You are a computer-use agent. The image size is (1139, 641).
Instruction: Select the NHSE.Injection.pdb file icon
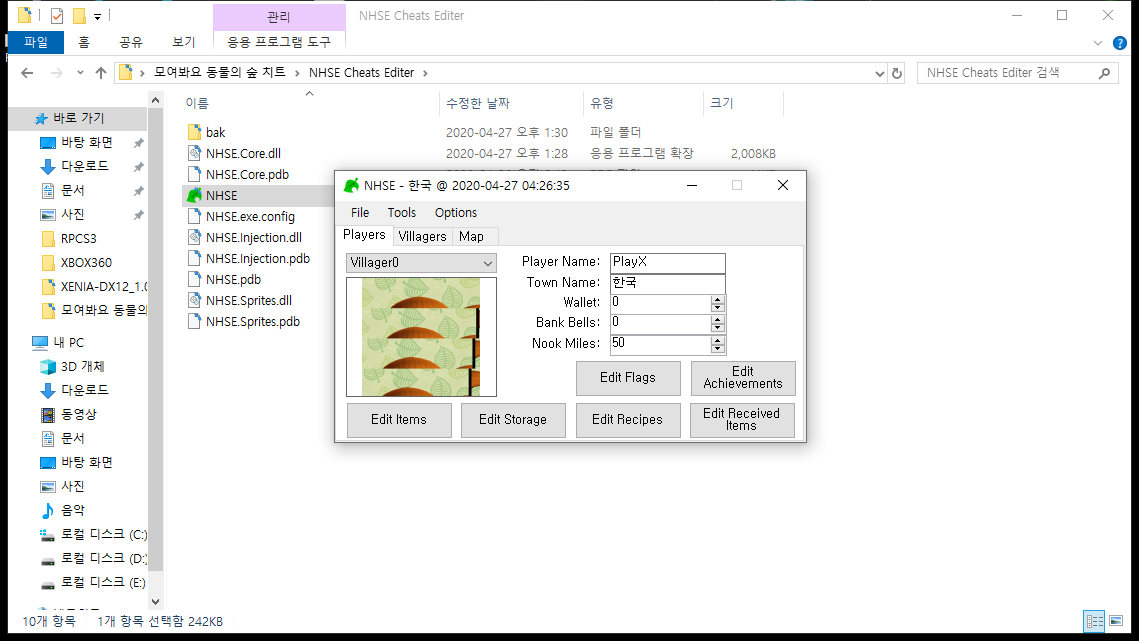pyautogui.click(x=194, y=258)
